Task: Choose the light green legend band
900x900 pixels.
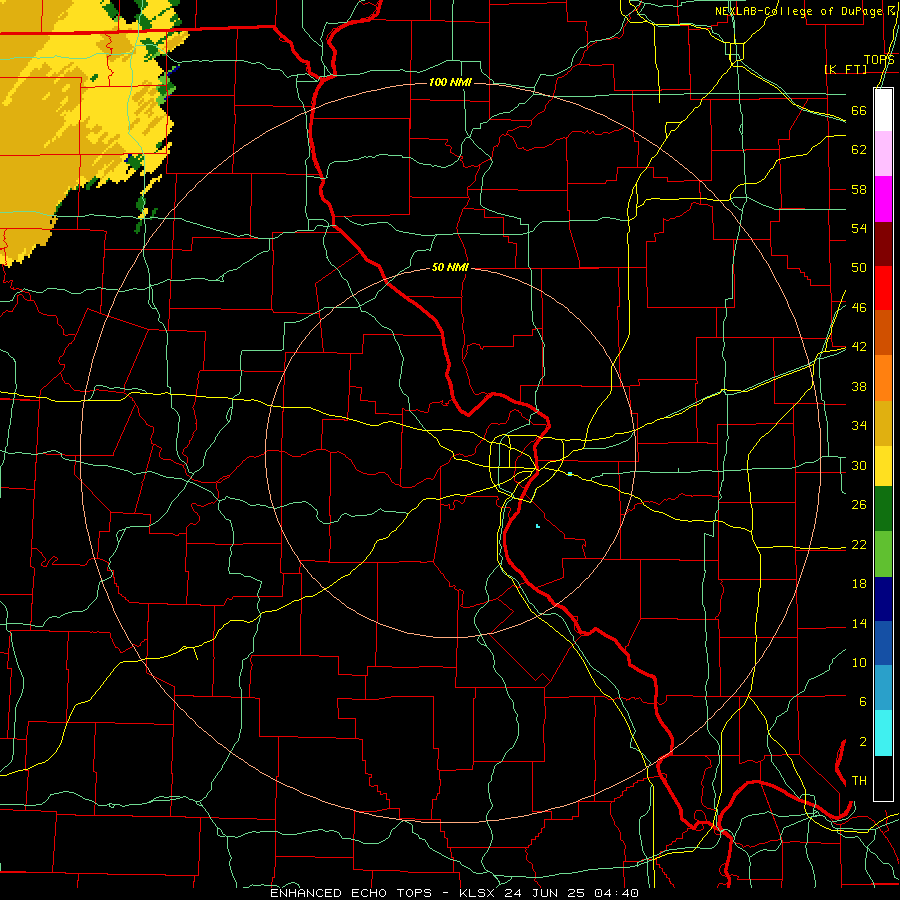Action: [x=883, y=554]
